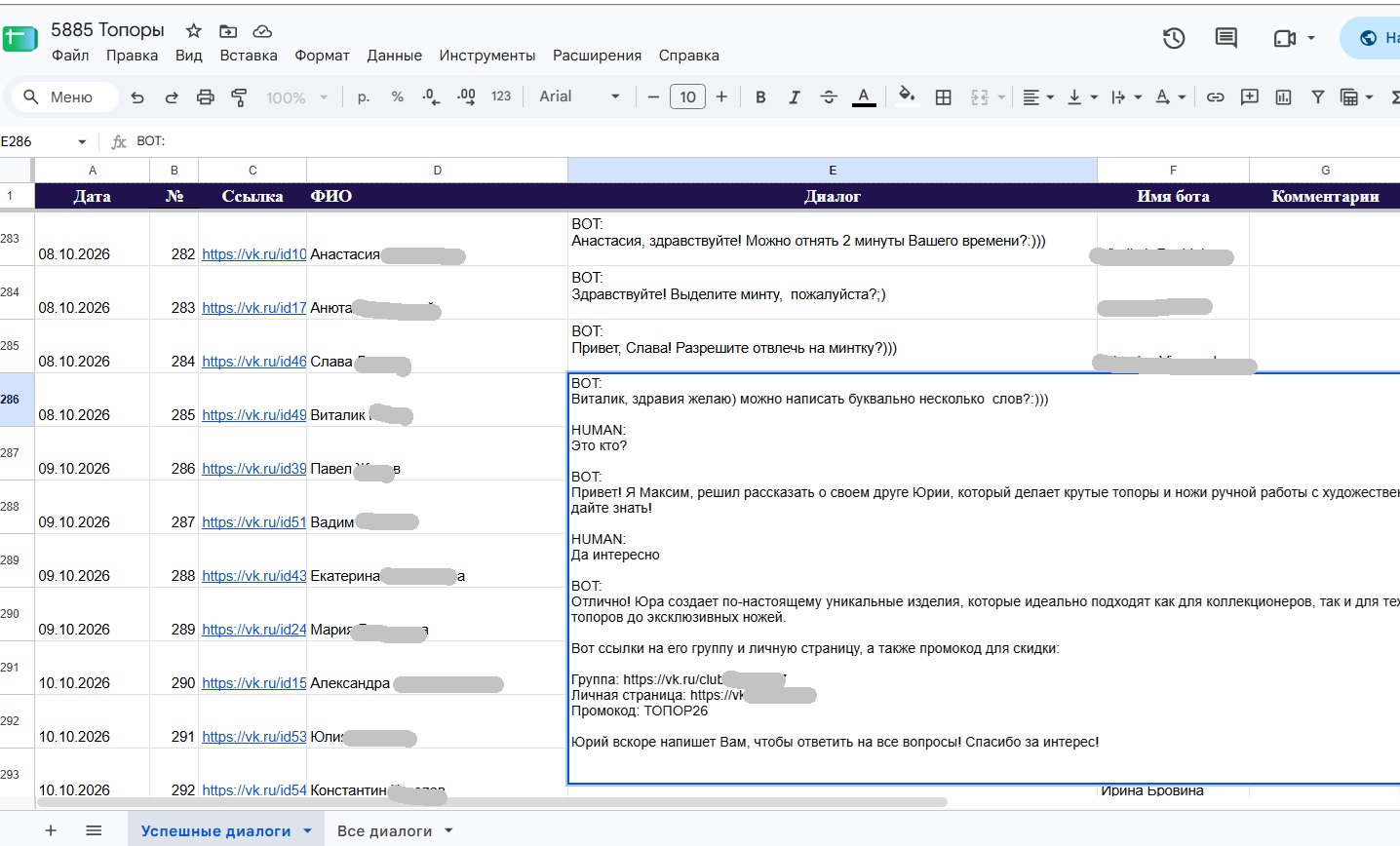
Task: Open the Данные menu
Action: point(394,56)
